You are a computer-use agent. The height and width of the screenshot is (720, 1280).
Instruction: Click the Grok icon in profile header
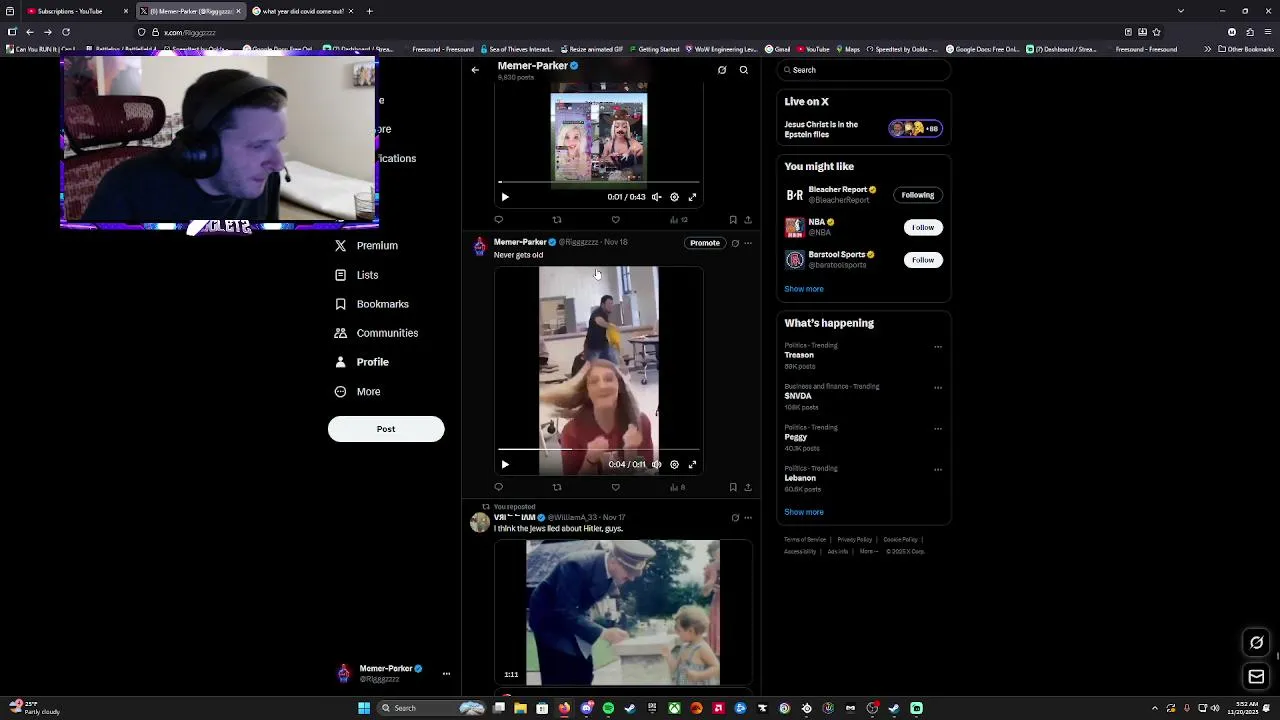point(721,70)
